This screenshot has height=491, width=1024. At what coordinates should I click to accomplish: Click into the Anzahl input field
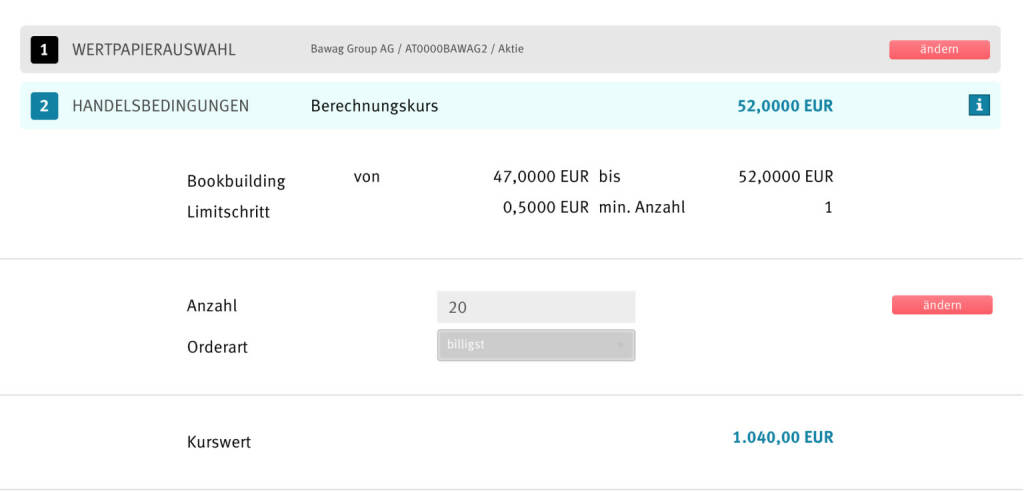point(535,307)
